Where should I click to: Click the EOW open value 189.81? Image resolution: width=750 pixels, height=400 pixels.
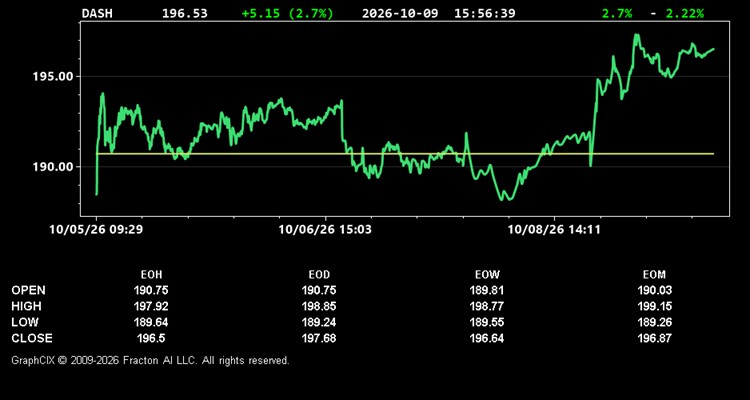click(487, 290)
